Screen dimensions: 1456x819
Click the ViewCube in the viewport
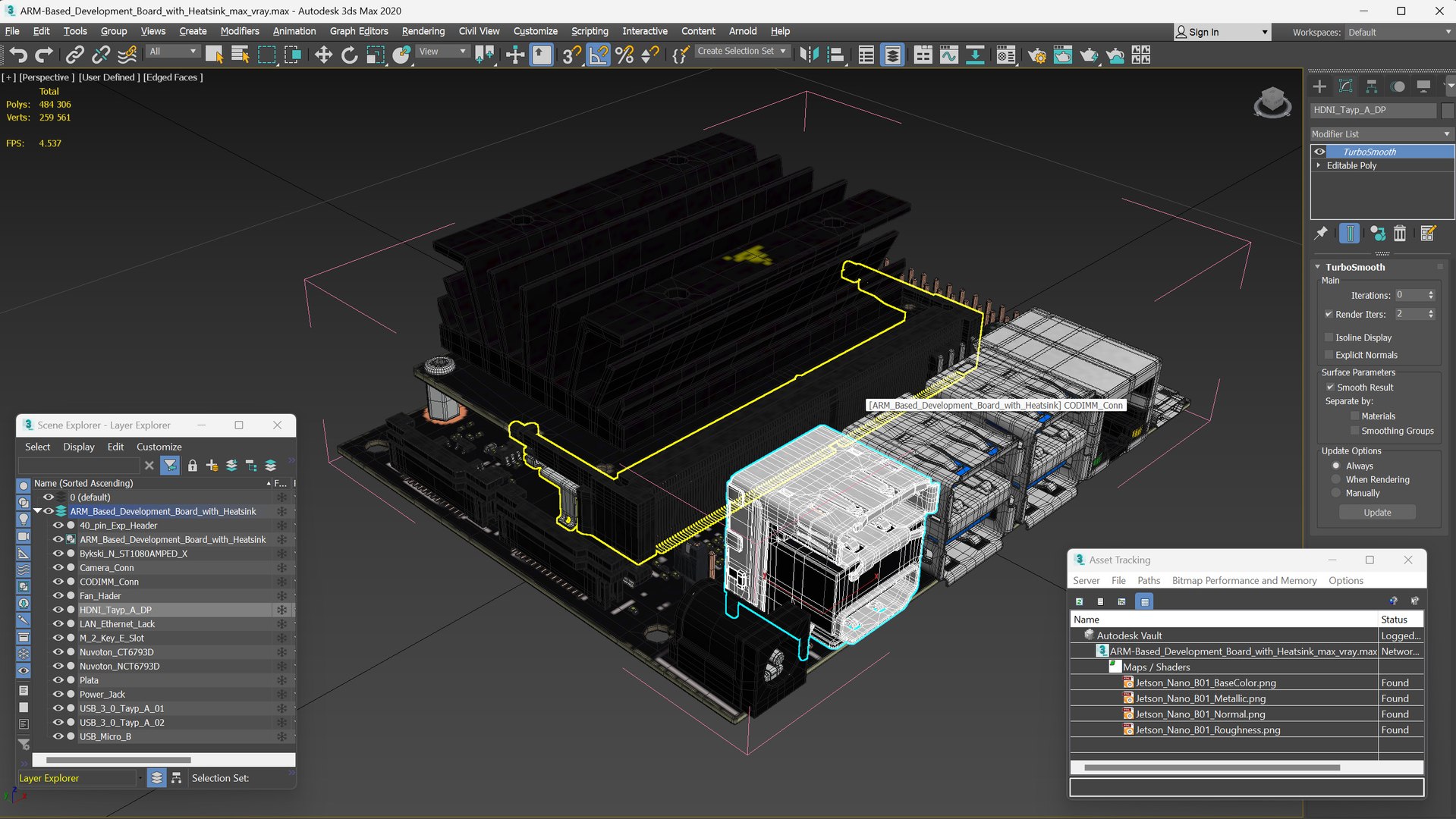(1272, 102)
